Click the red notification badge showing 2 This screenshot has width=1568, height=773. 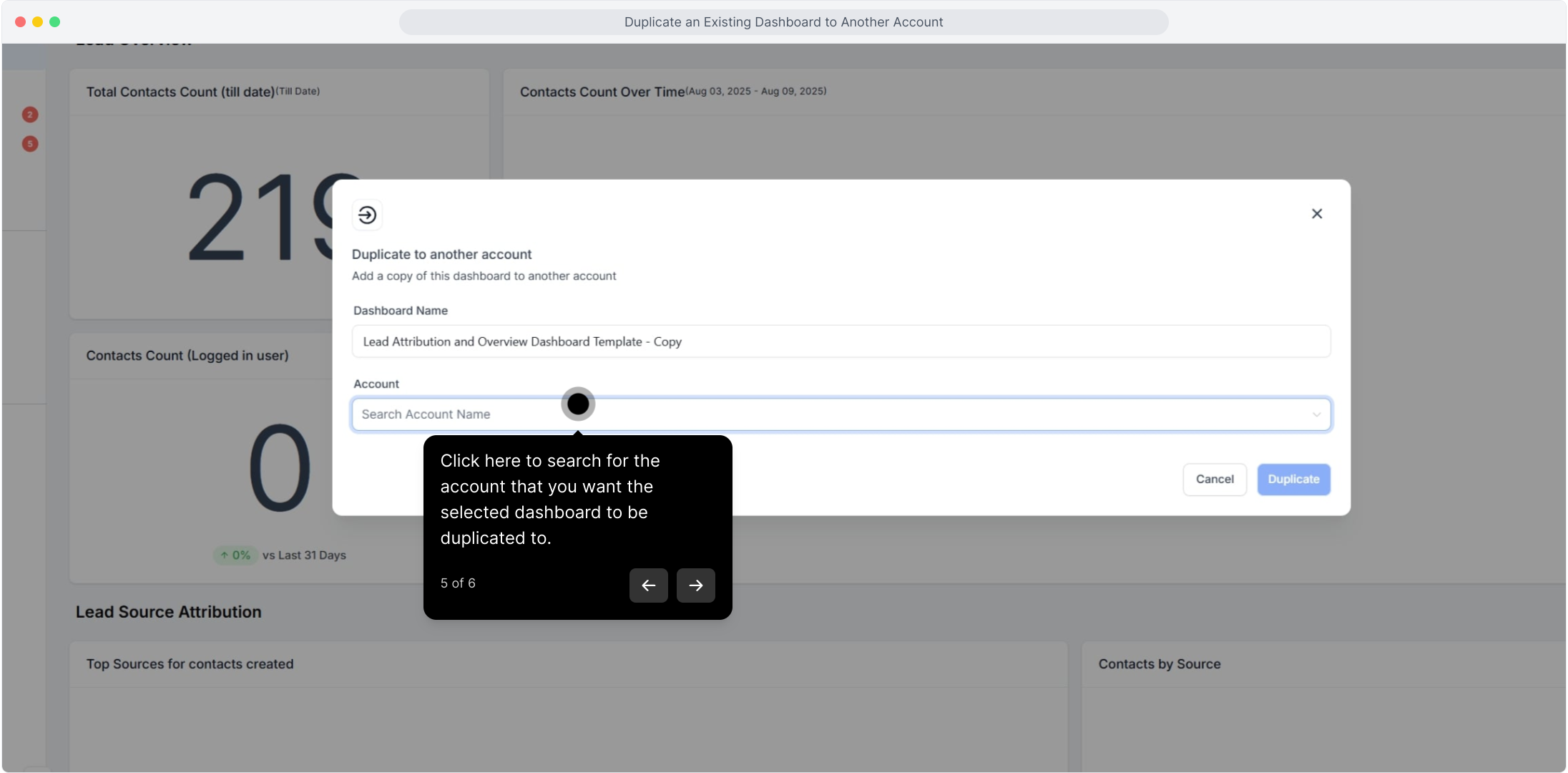30,115
